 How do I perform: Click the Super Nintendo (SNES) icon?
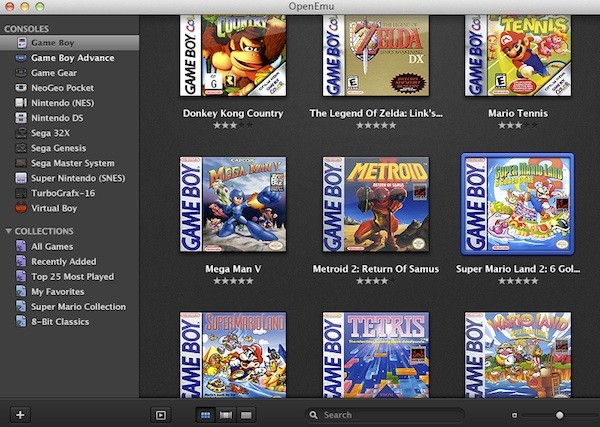21,178
